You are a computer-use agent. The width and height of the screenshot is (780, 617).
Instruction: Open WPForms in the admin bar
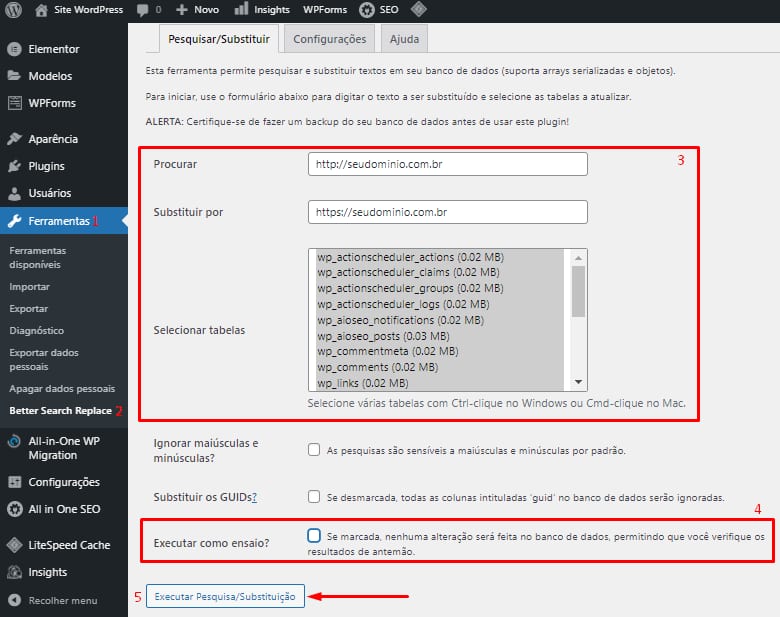coord(325,9)
